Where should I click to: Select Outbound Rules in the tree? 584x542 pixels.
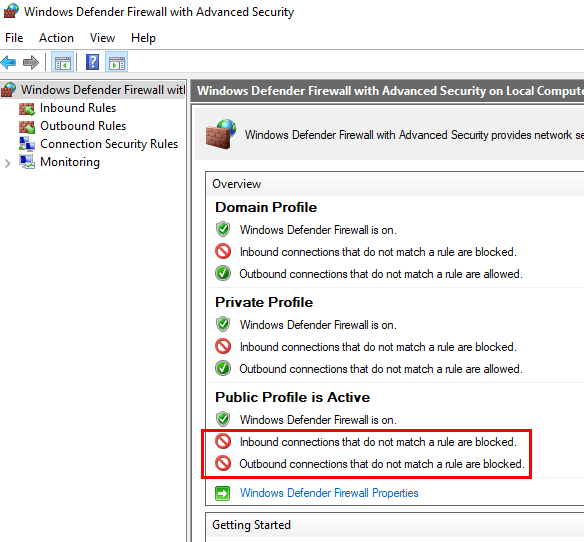tap(83, 126)
